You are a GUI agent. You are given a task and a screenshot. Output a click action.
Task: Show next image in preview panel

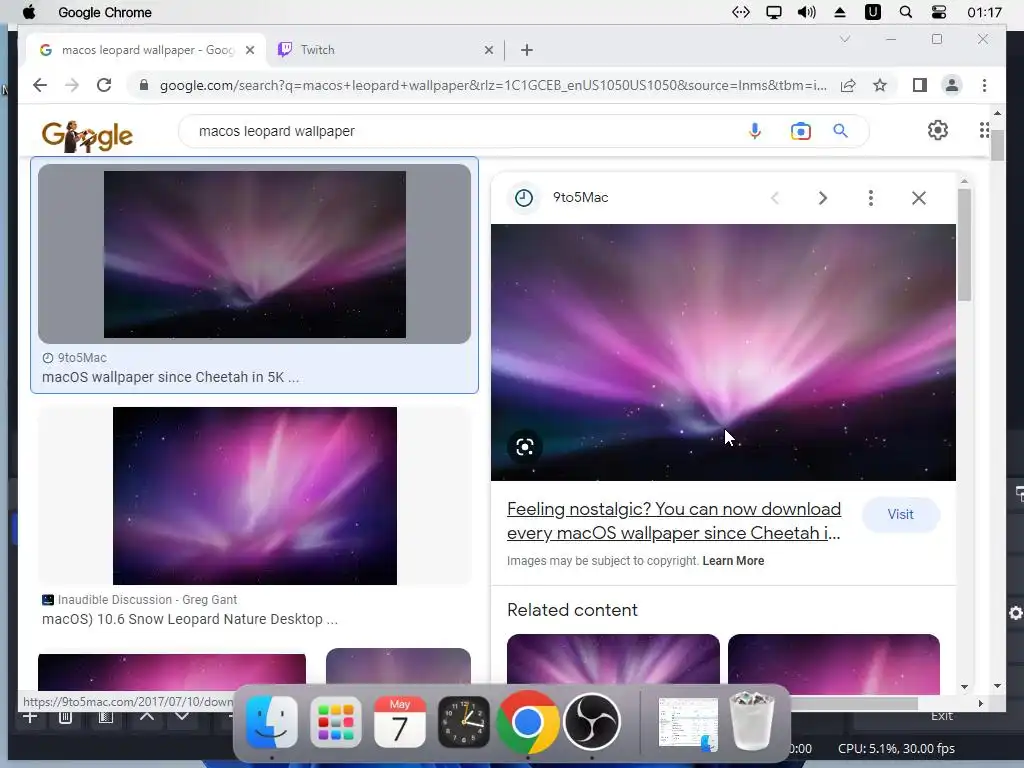pos(823,198)
